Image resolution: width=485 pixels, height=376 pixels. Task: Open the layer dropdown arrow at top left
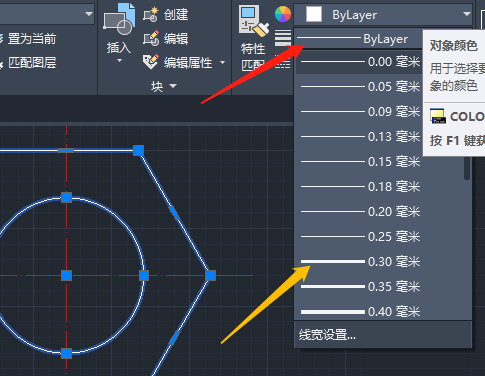(x=89, y=14)
